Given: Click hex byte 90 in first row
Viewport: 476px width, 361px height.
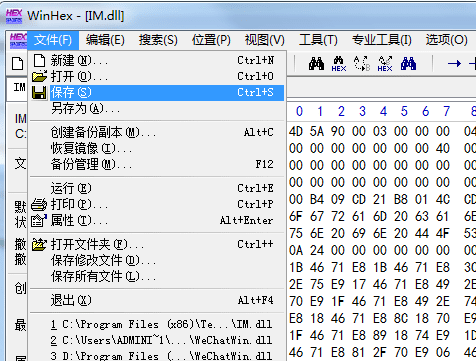Looking at the screenshot, I should [x=338, y=131].
